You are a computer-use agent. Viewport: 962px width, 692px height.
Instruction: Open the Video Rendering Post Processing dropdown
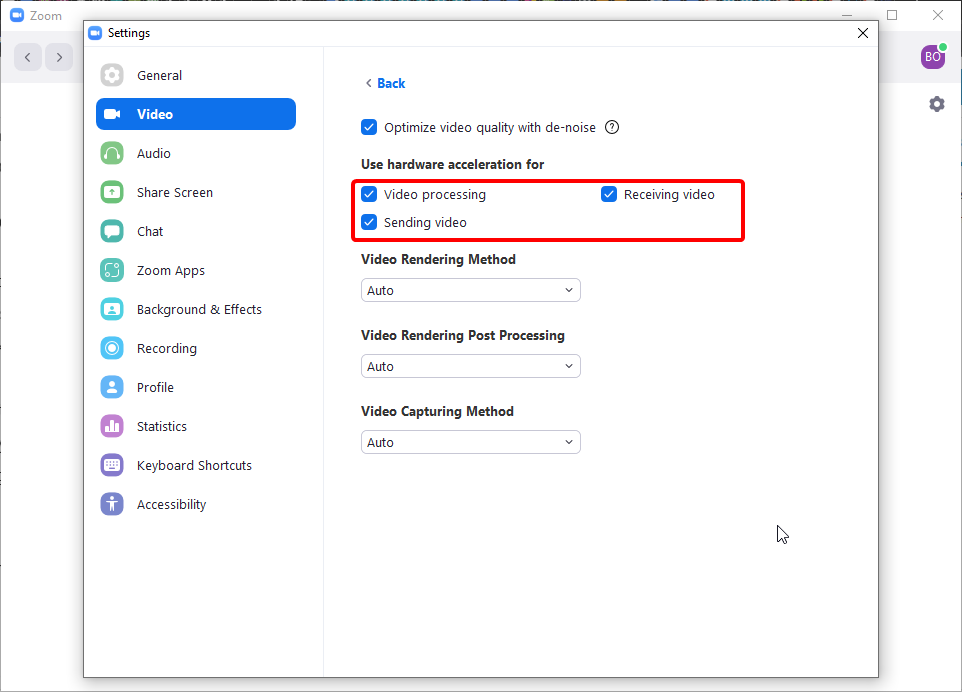point(471,366)
